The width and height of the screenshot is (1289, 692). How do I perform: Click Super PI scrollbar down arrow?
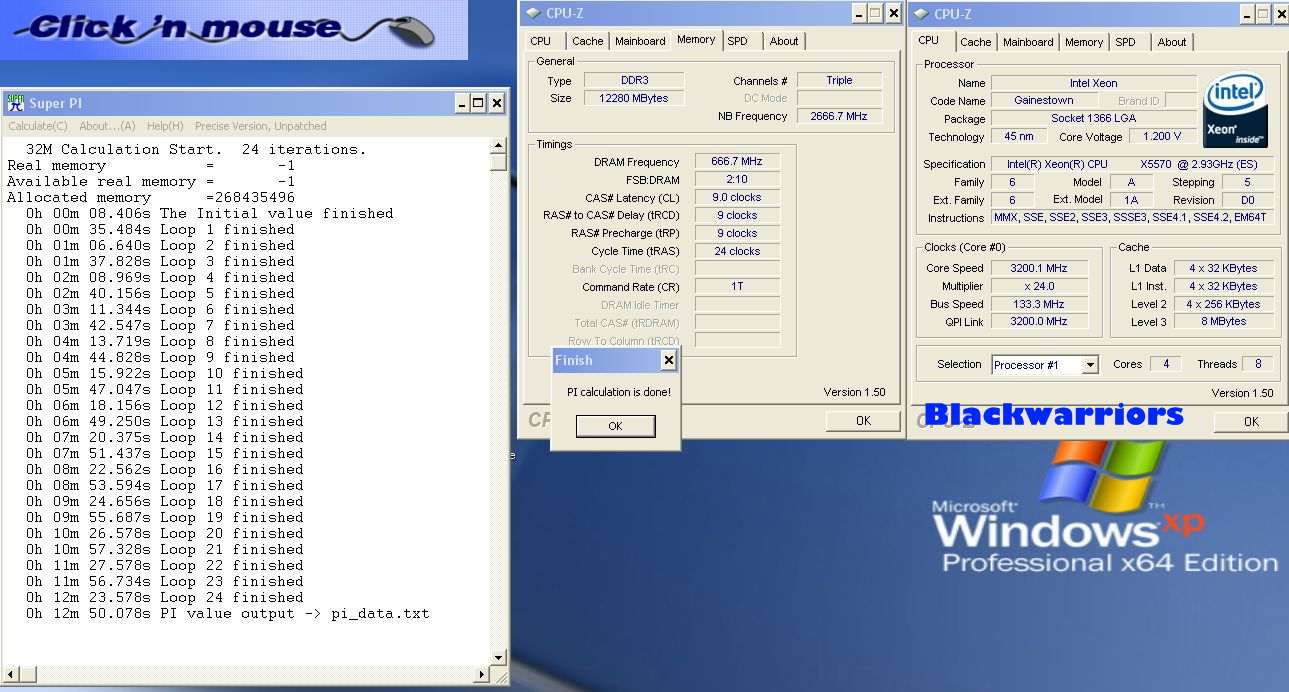tap(499, 657)
